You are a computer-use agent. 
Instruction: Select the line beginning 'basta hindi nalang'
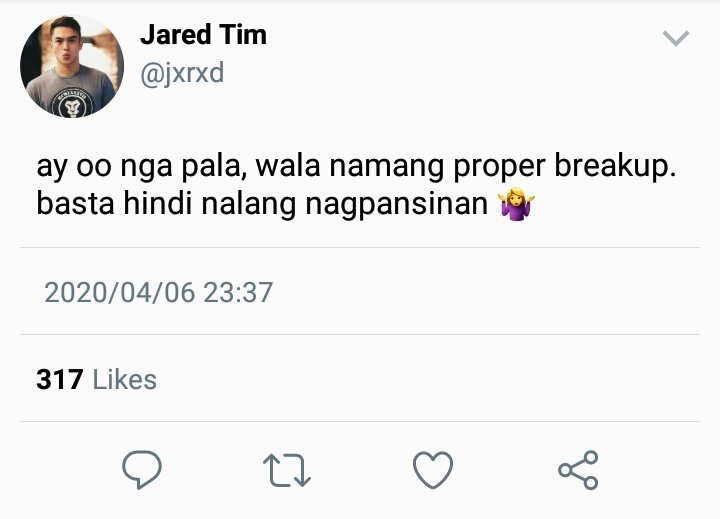point(286,204)
